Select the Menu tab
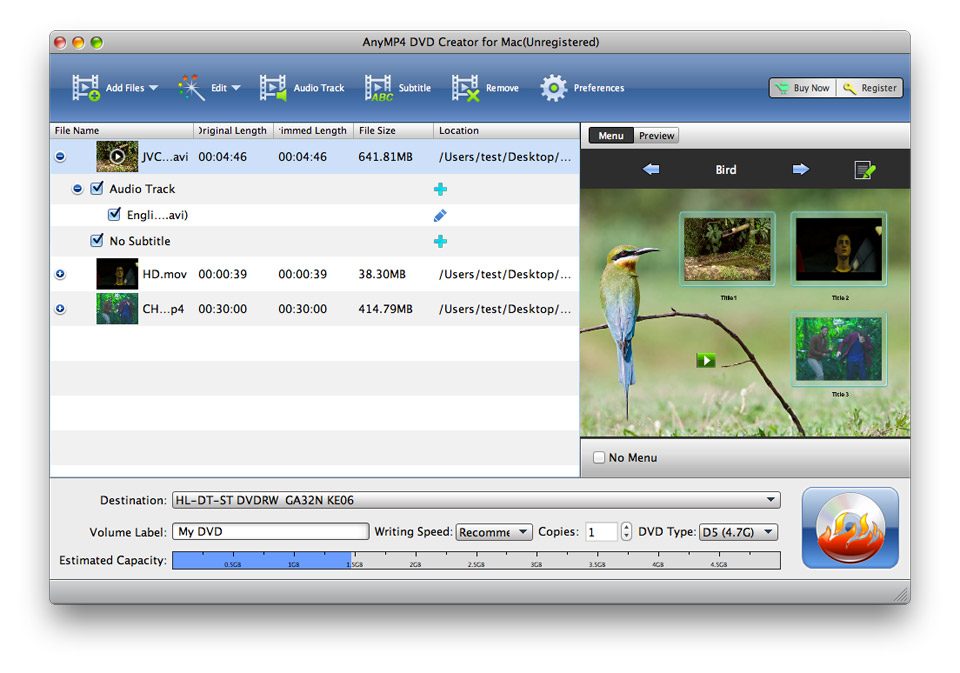Image resolution: width=960 pixels, height=673 pixels. point(611,136)
